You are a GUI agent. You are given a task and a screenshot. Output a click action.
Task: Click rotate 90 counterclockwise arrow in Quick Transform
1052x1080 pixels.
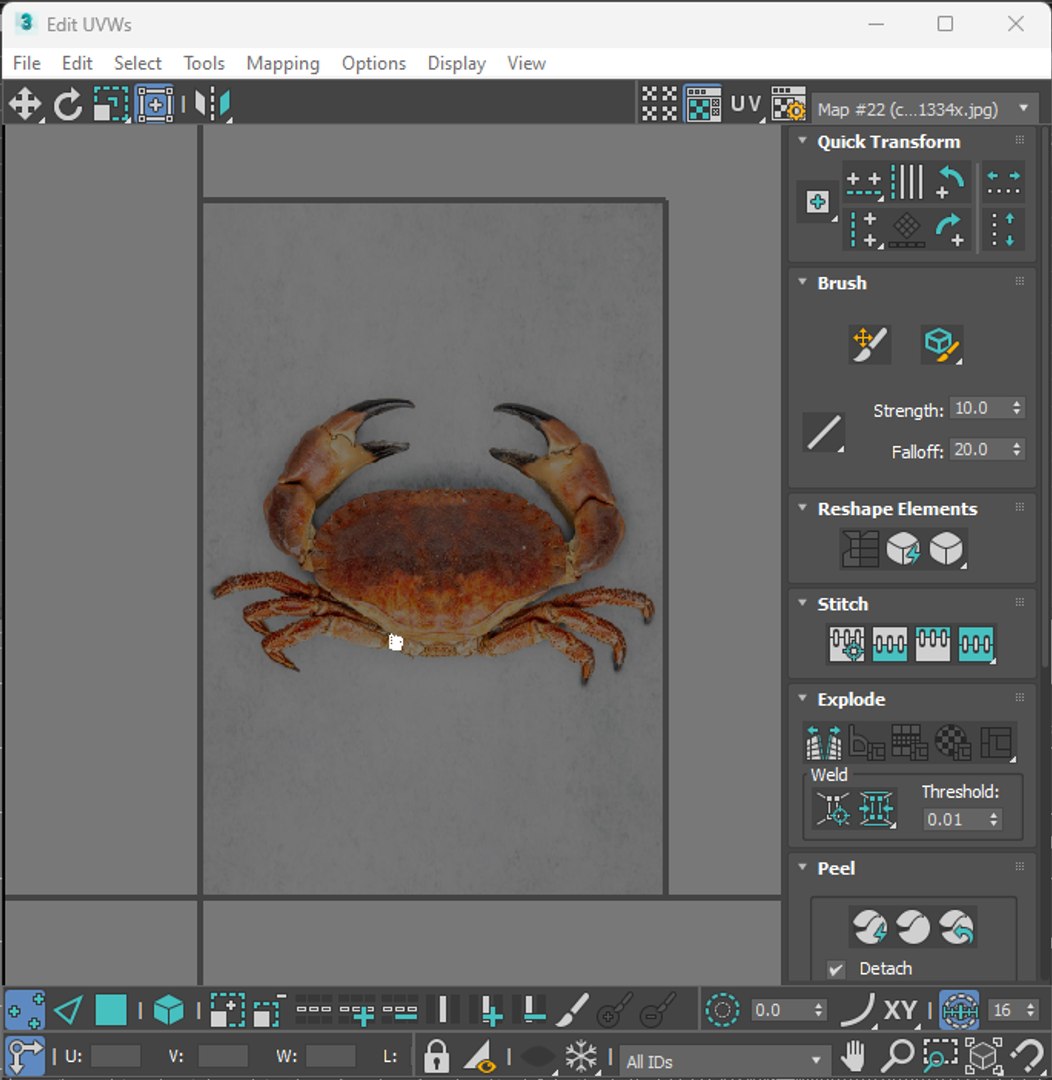951,182
